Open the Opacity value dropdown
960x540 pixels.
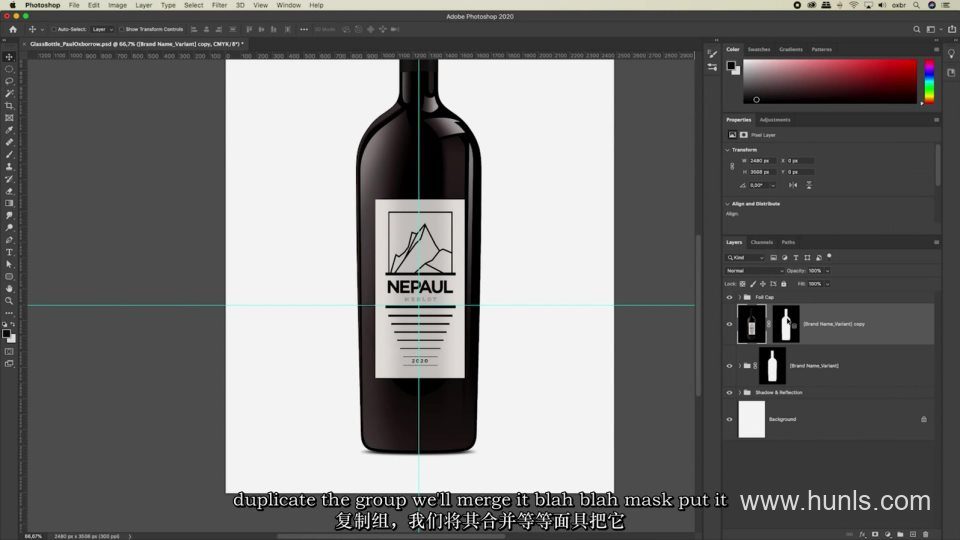(828, 271)
